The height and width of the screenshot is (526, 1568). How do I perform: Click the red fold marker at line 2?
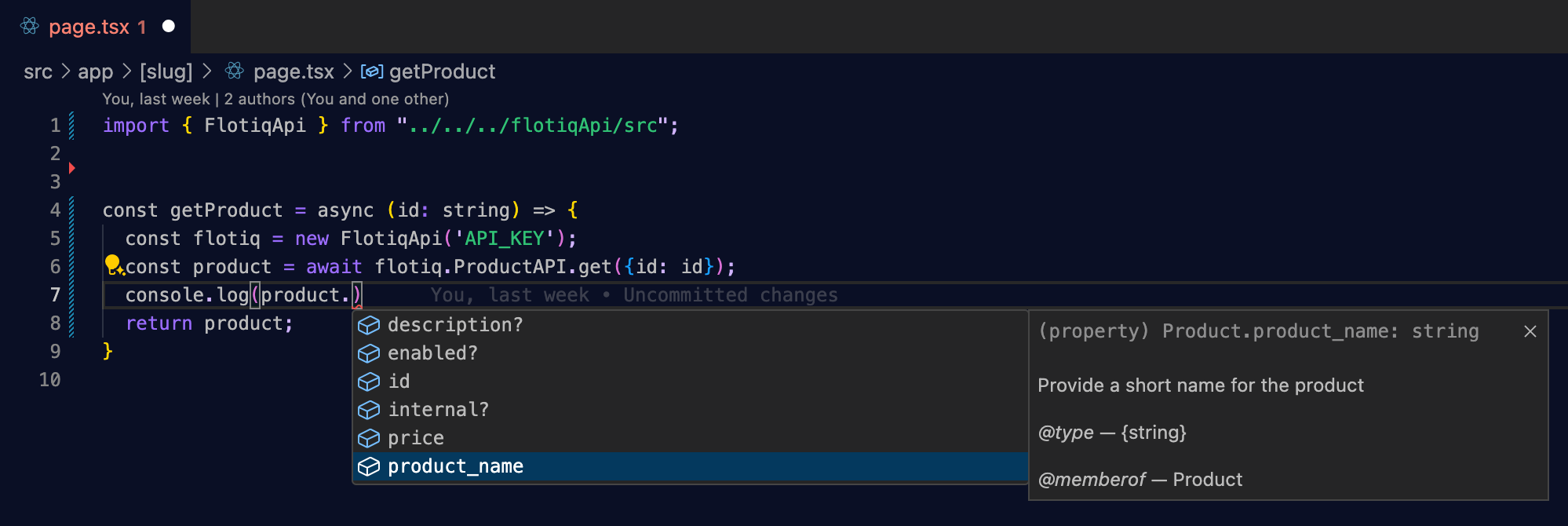(x=71, y=167)
